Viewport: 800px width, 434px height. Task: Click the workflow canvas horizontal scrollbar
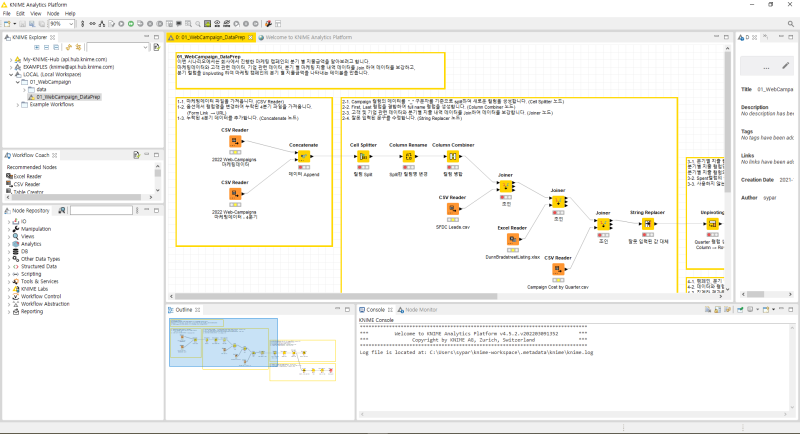tap(336, 296)
